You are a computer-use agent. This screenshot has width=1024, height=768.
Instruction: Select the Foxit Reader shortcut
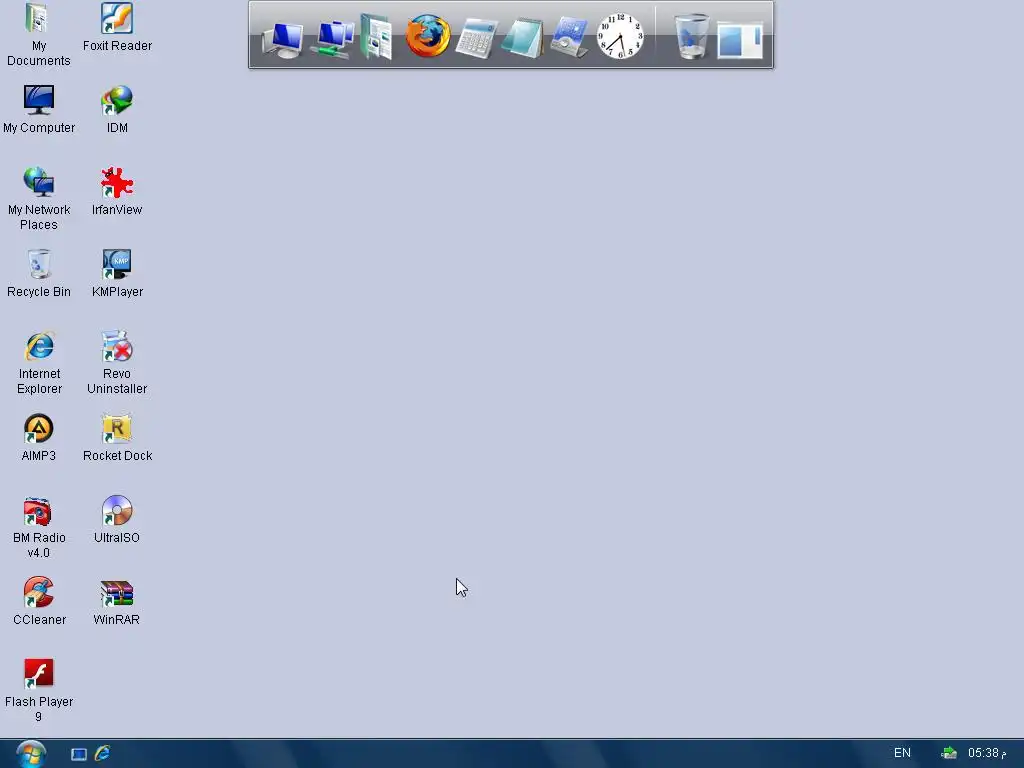tap(117, 27)
